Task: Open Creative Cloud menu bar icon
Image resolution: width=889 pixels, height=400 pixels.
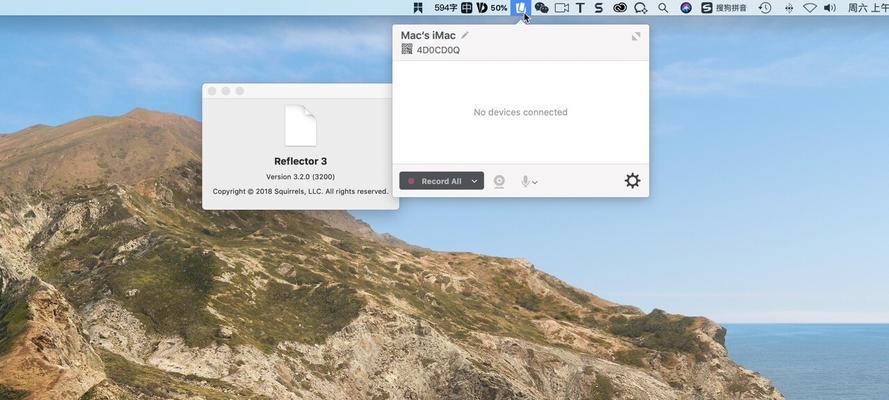Action: point(620,7)
